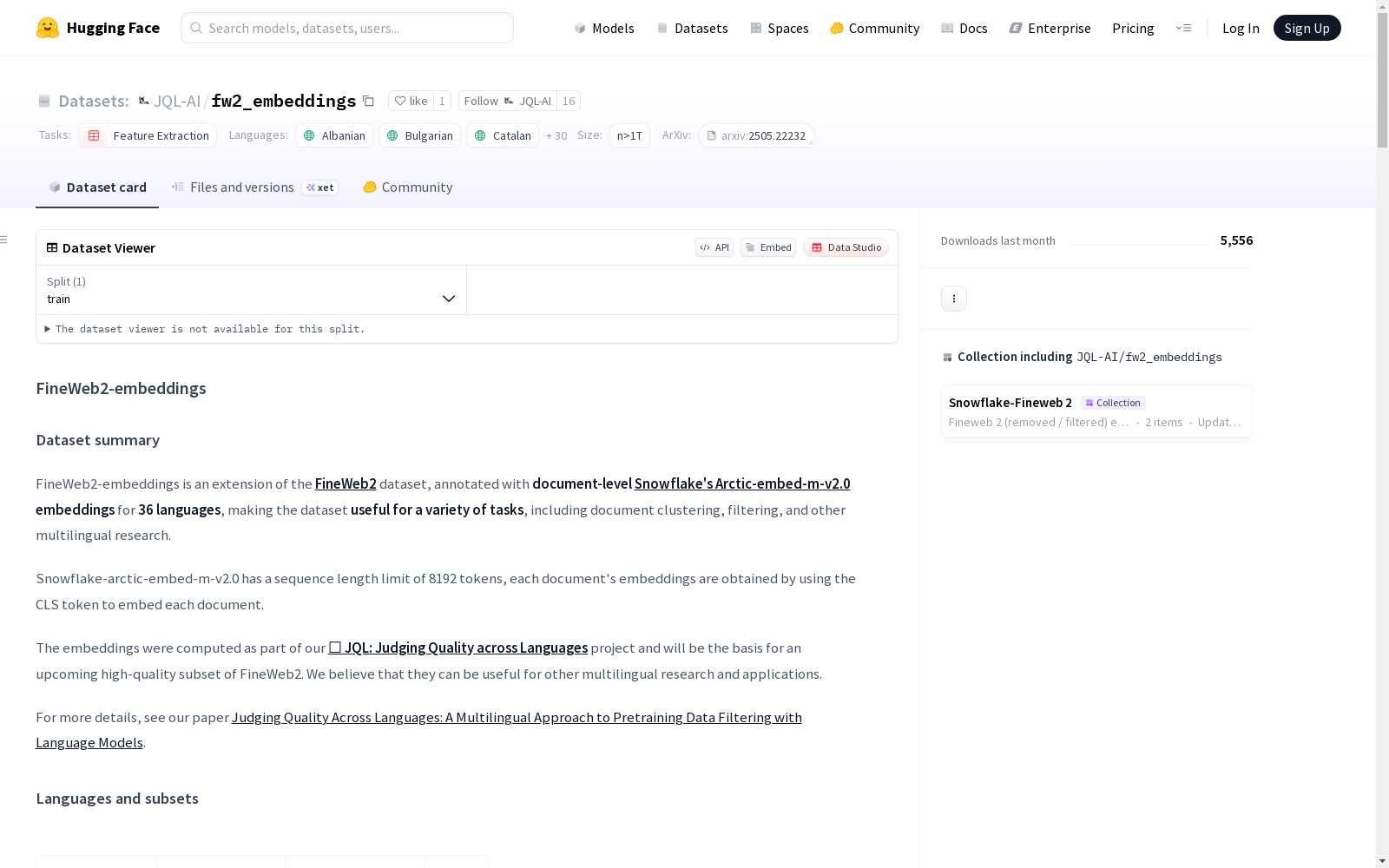The height and width of the screenshot is (868, 1389).
Task: Open Data Studio
Action: pyautogui.click(x=846, y=247)
